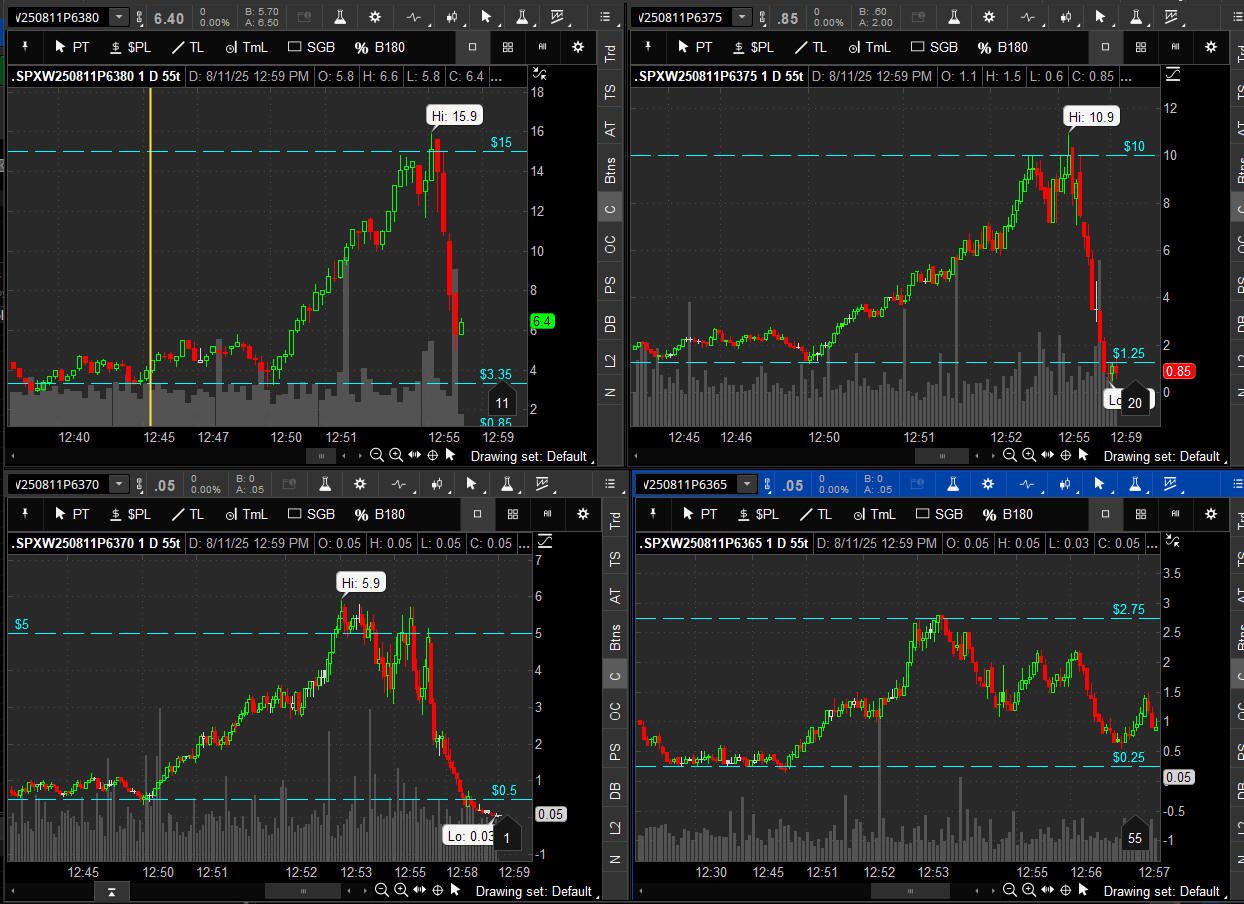
Task: Open the TS side tab beside P6380 chart
Action: [x=611, y=92]
